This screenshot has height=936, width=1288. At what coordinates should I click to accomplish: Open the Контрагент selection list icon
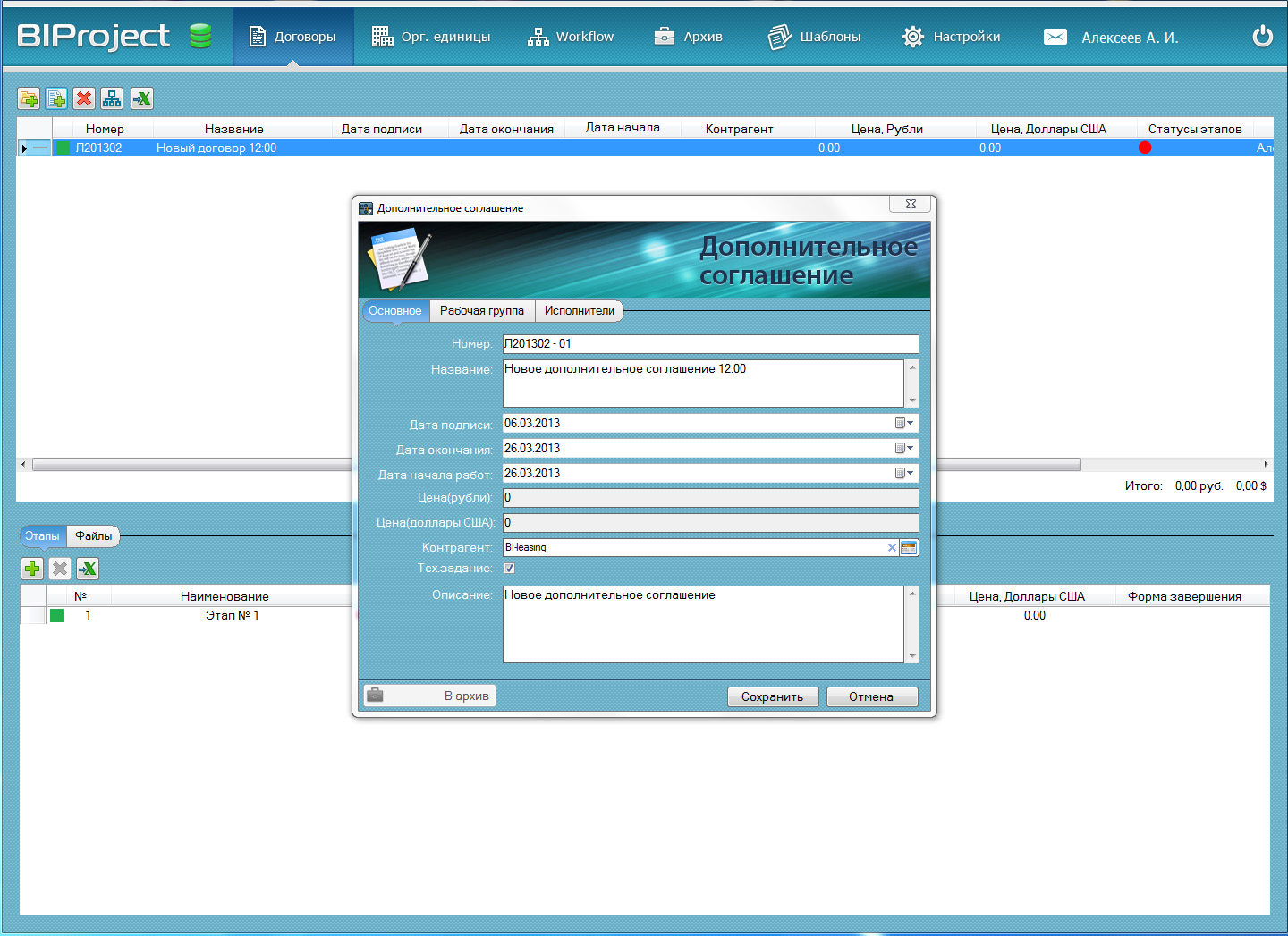coord(909,548)
